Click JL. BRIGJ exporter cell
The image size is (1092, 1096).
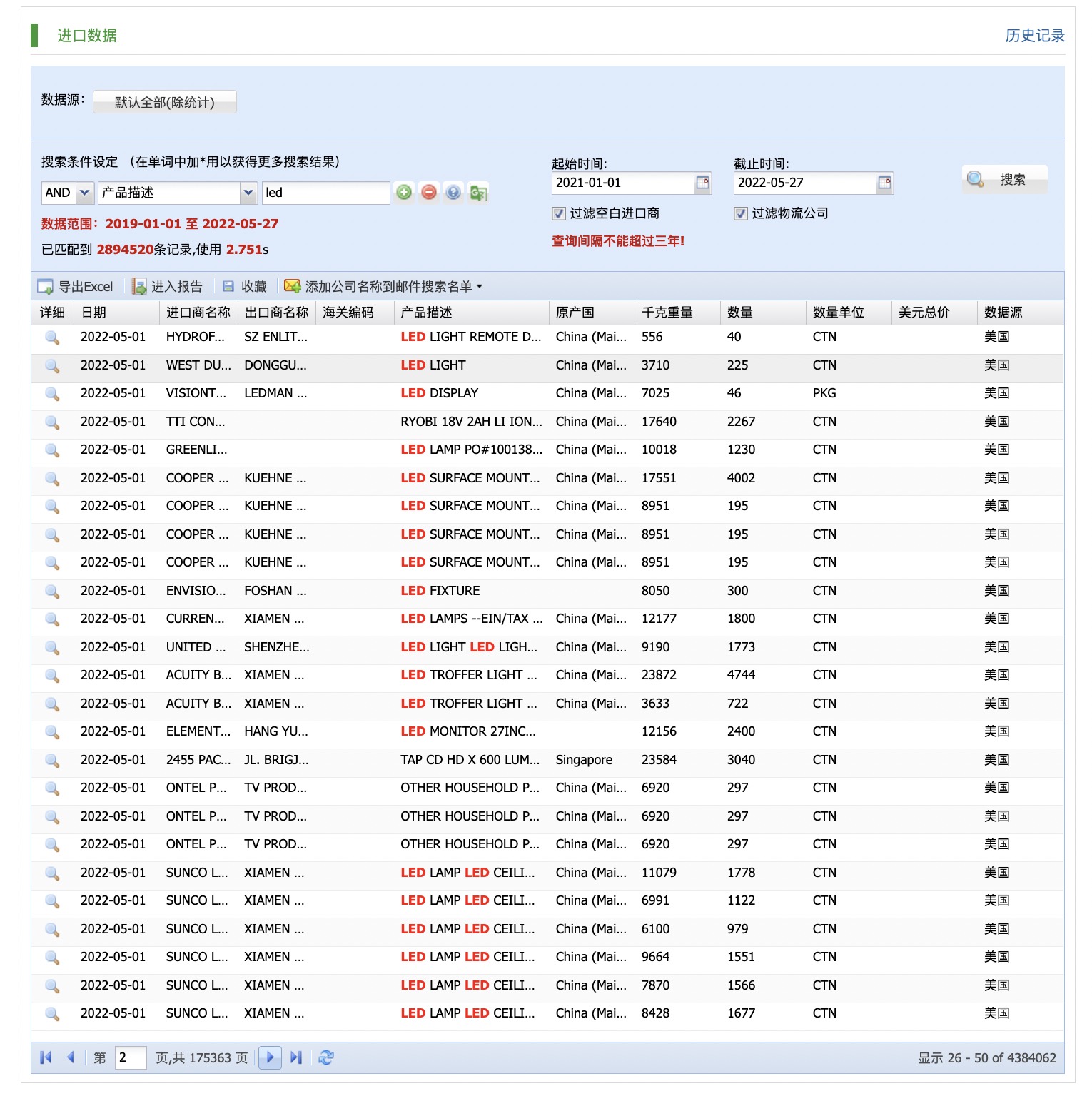276,760
